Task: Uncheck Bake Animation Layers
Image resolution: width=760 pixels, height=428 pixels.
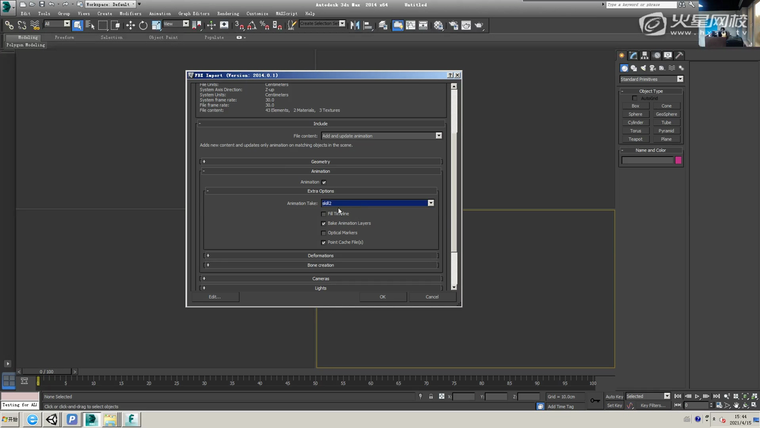Action: pos(323,223)
